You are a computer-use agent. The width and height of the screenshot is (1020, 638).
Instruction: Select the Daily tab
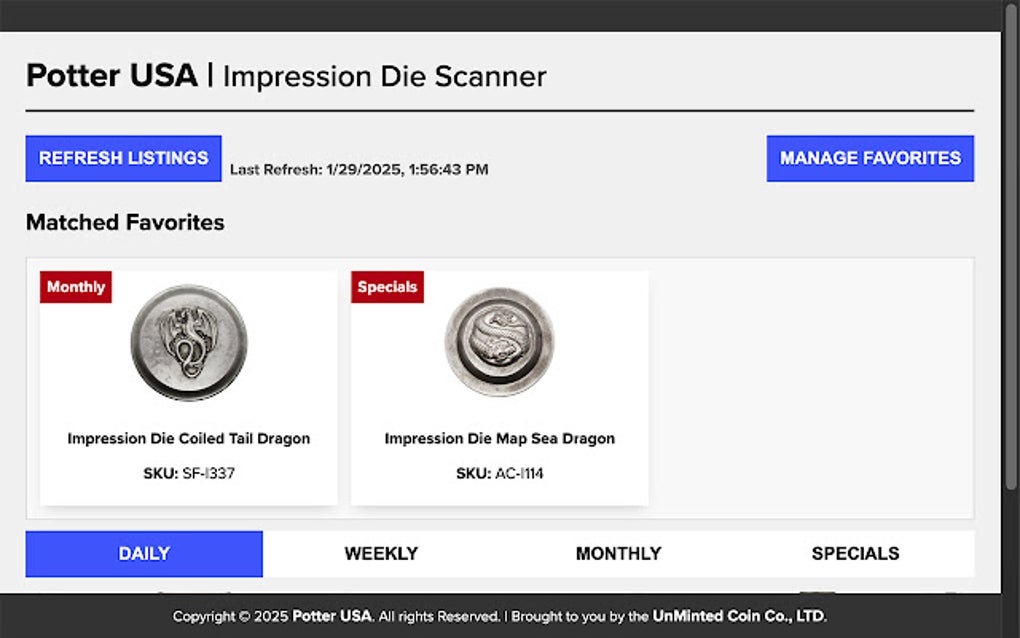[x=143, y=553]
